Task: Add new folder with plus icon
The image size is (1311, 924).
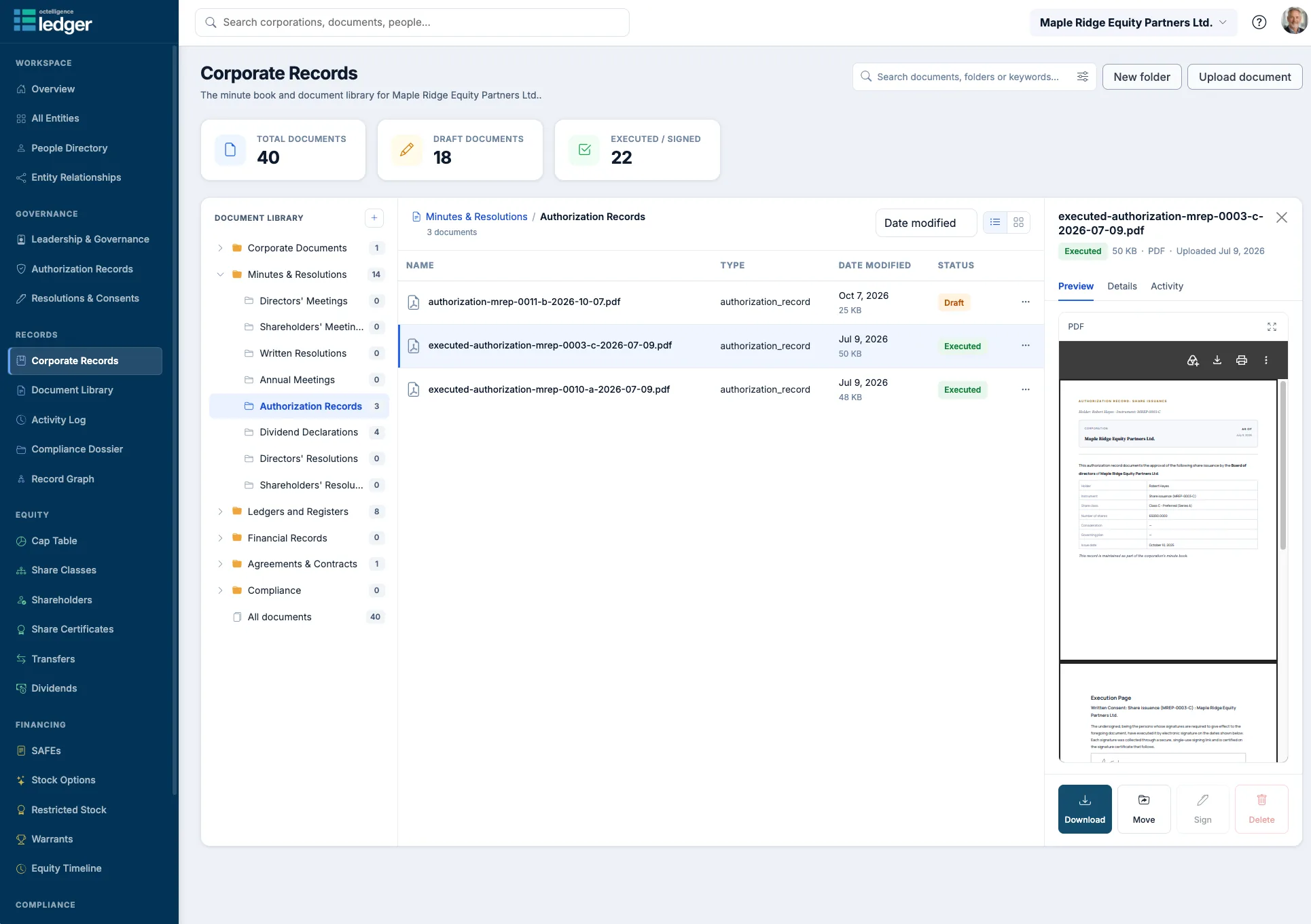Action: pos(374,218)
